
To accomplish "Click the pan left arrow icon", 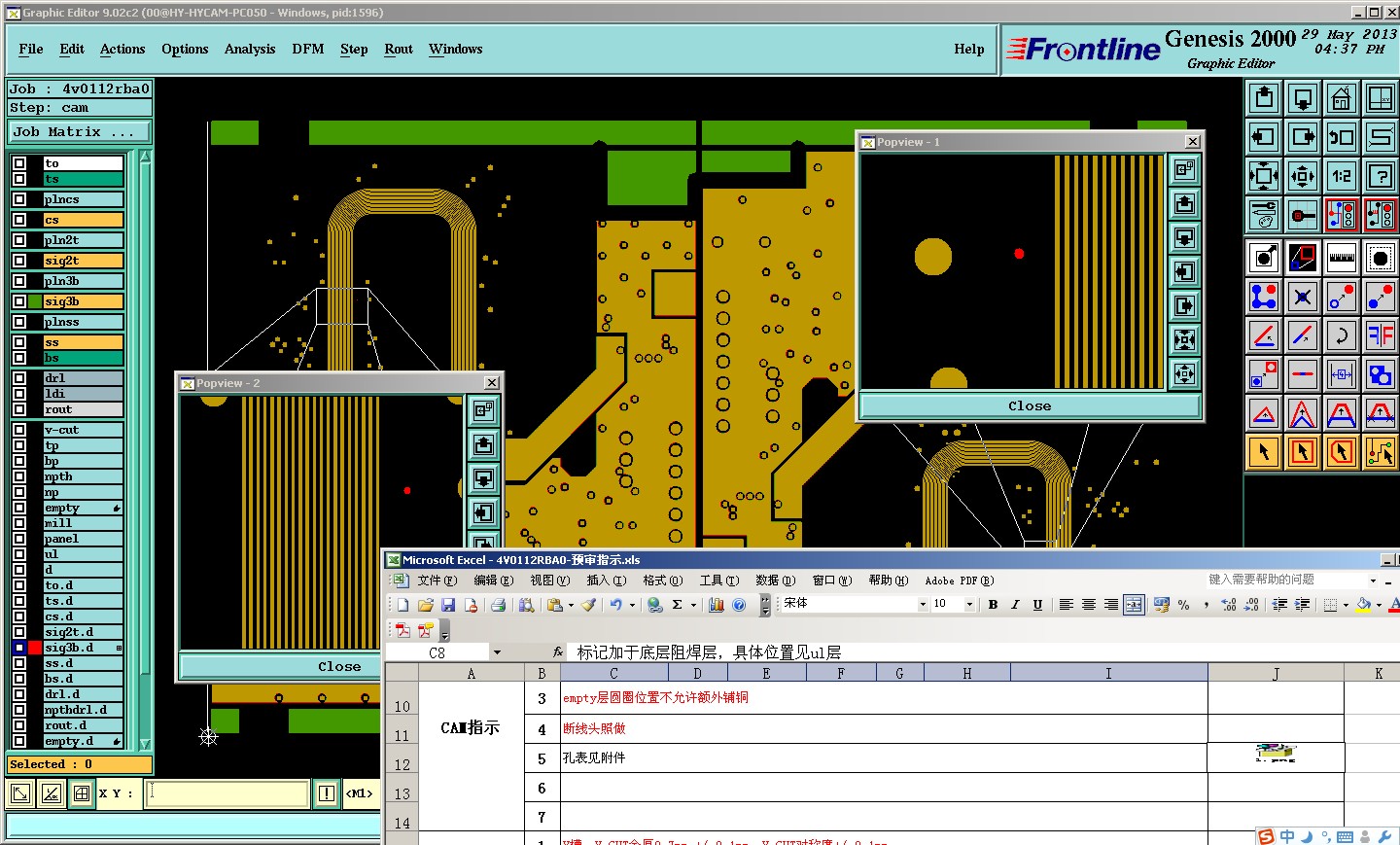I will tap(1264, 137).
